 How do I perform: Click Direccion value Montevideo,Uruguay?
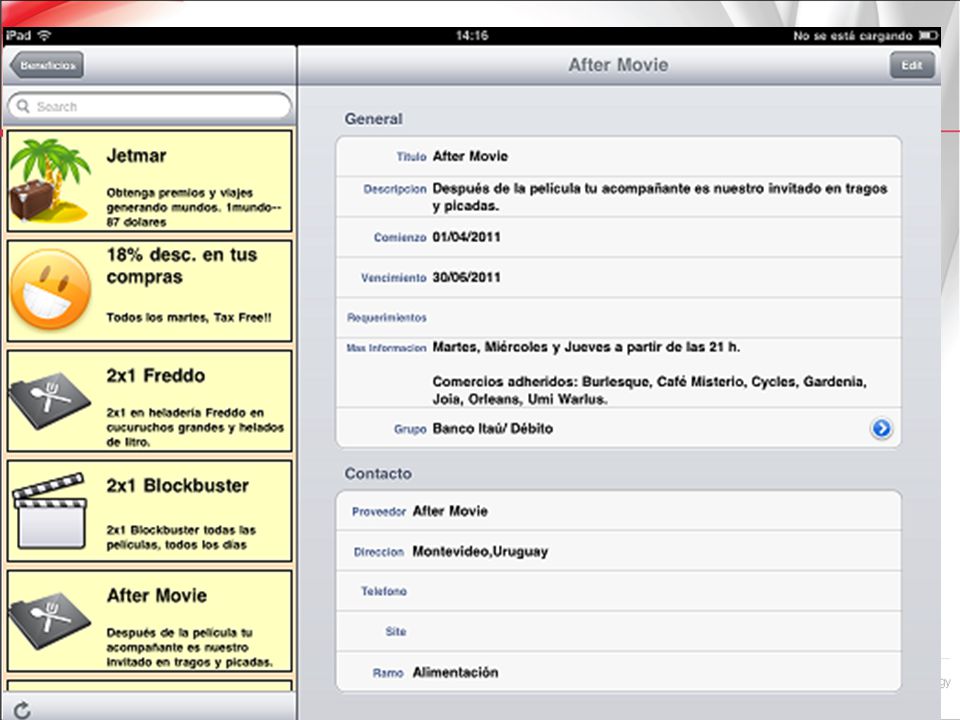coord(480,552)
